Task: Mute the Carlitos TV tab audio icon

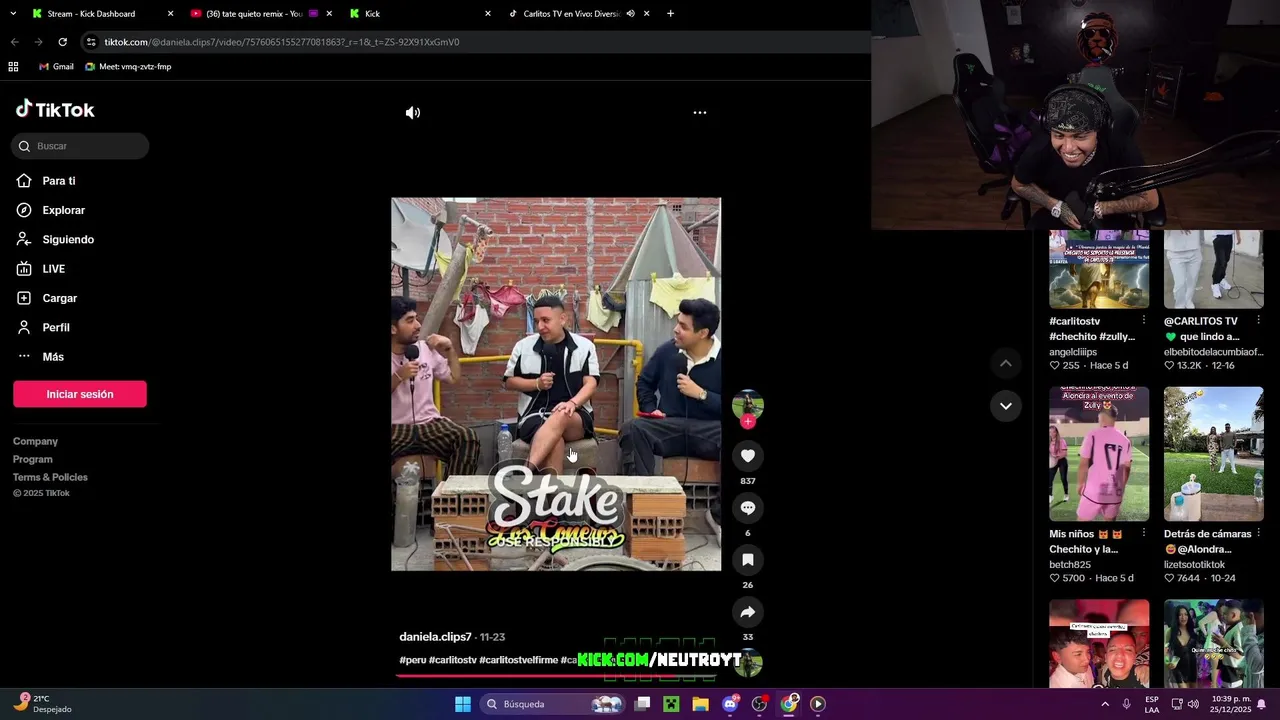Action: pyautogui.click(x=630, y=14)
